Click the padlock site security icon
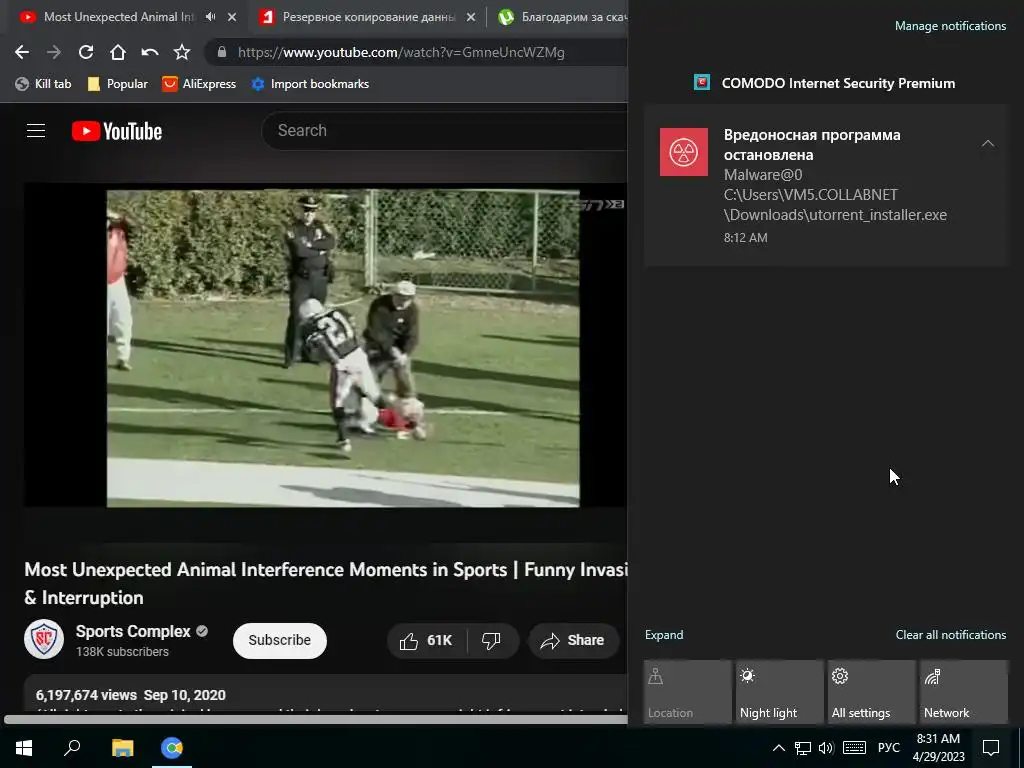The width and height of the screenshot is (1024, 768). pyautogui.click(x=222, y=52)
